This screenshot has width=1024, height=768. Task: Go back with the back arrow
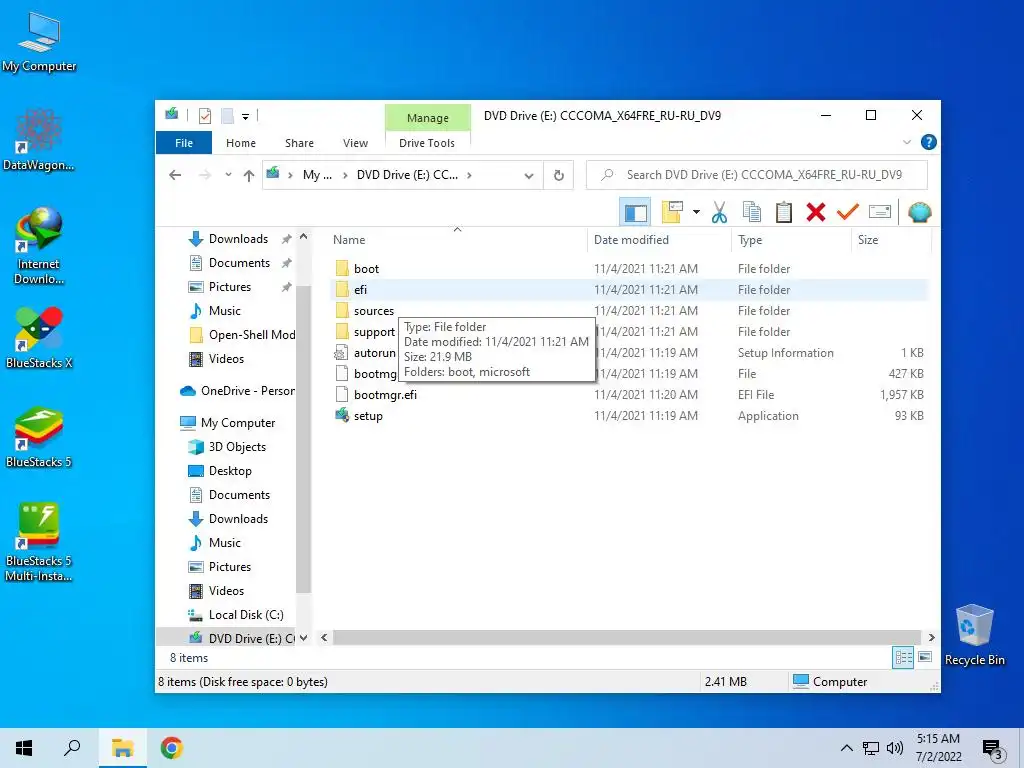[x=175, y=175]
